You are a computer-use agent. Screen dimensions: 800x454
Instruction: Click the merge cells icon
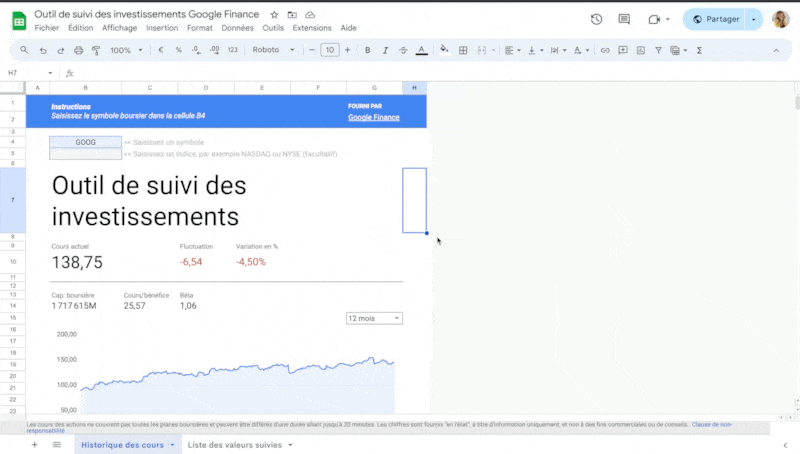pos(482,50)
